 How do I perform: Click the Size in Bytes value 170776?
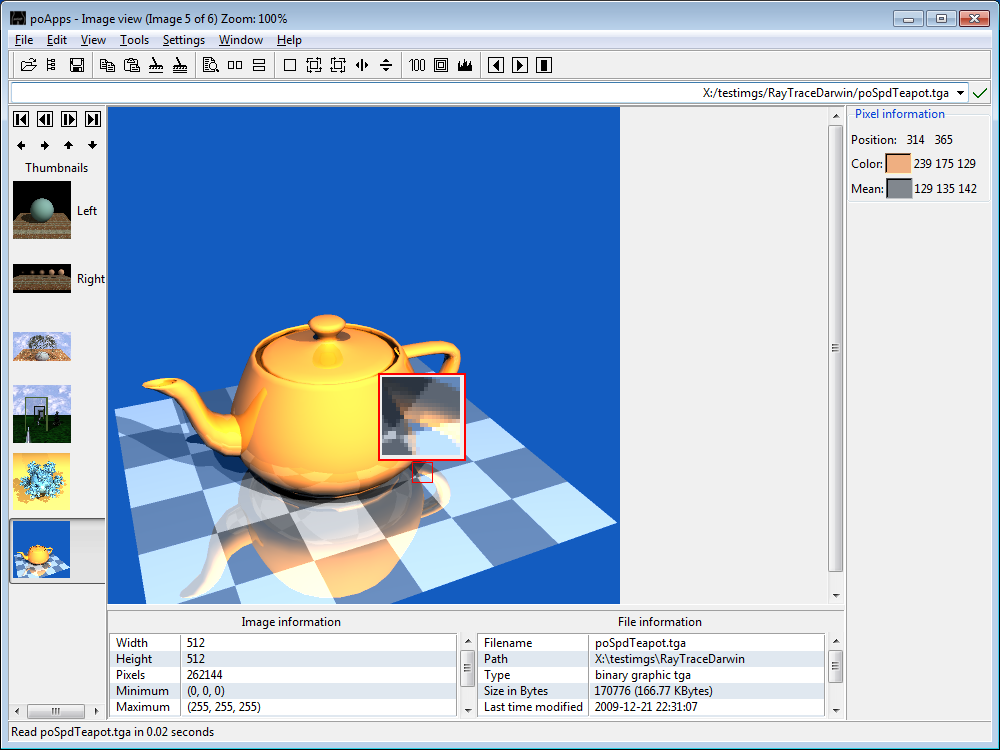coord(654,691)
